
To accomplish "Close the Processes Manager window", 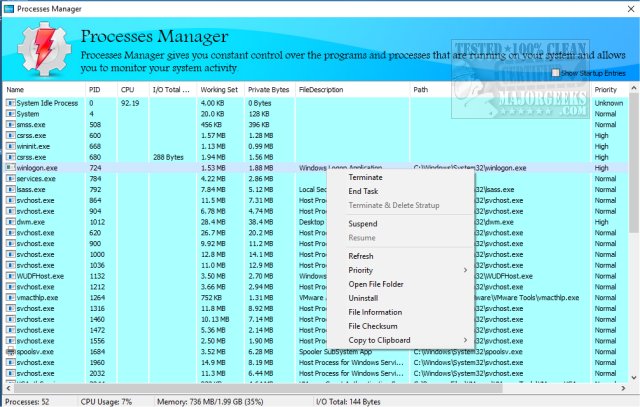I will pyautogui.click(x=631, y=9).
